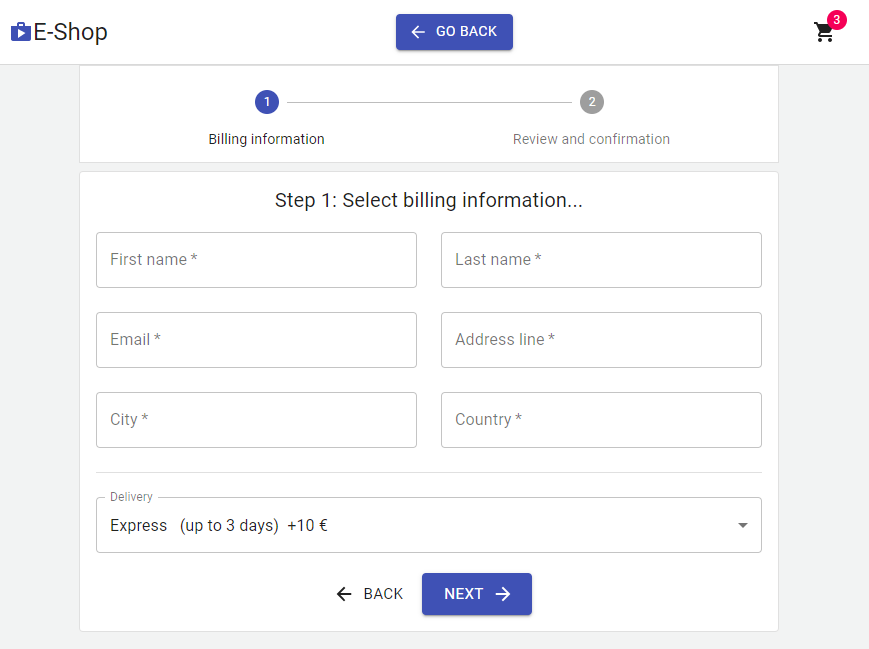This screenshot has width=869, height=649.
Task: Expand the Delivery dropdown arrow
Action: tap(742, 525)
